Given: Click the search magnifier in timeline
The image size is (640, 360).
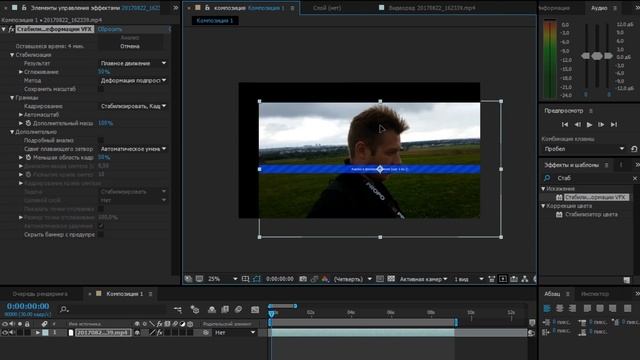Looking at the screenshot, I should [64, 310].
